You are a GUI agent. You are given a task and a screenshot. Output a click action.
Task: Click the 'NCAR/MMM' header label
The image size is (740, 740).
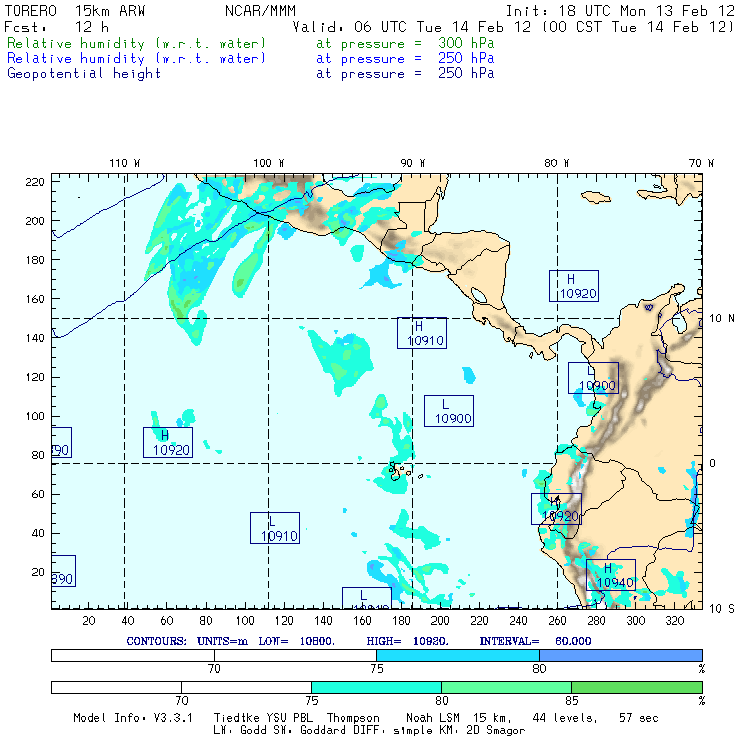pos(260,10)
